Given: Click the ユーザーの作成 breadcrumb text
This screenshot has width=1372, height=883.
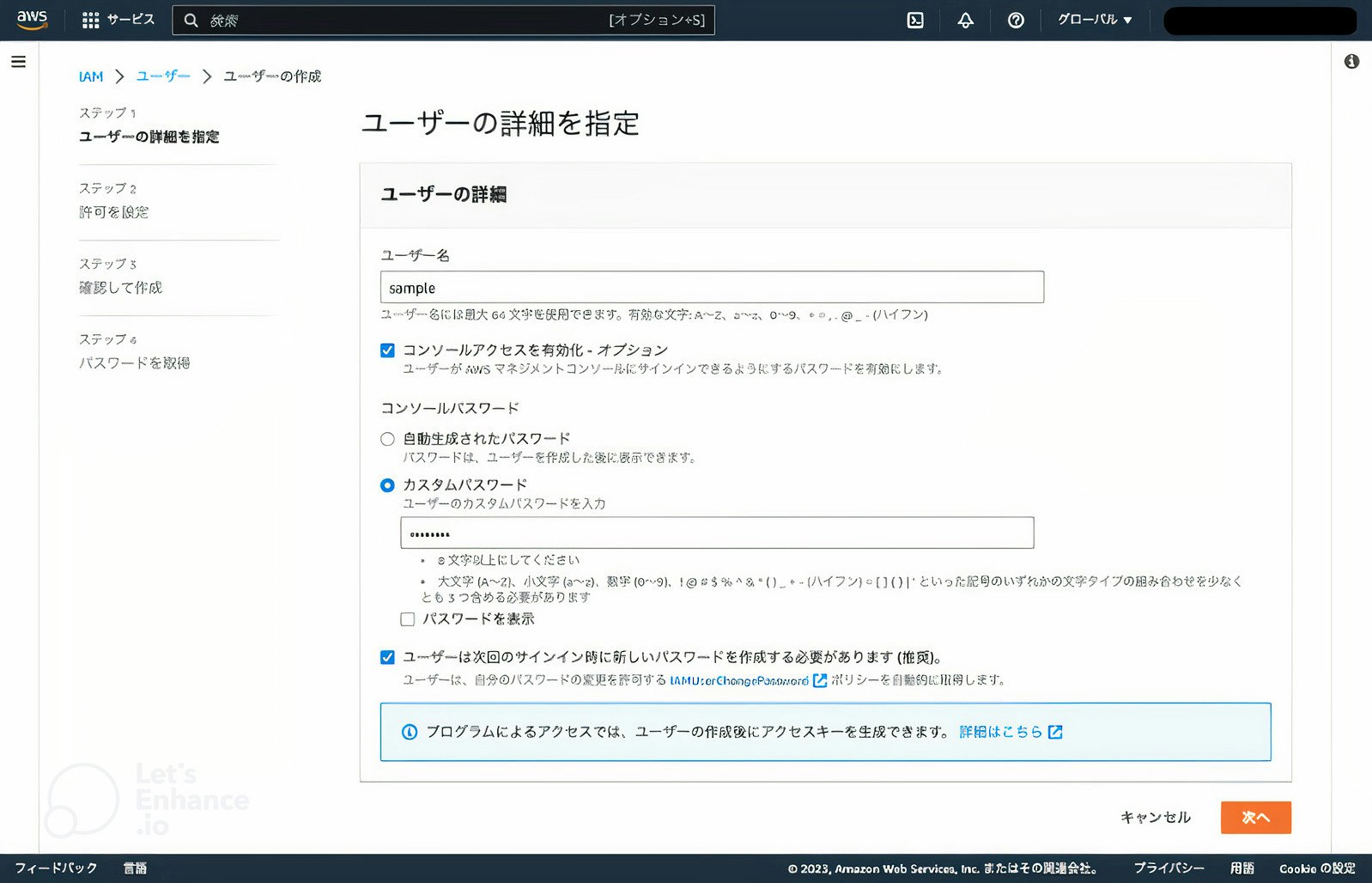Looking at the screenshot, I should [x=272, y=76].
